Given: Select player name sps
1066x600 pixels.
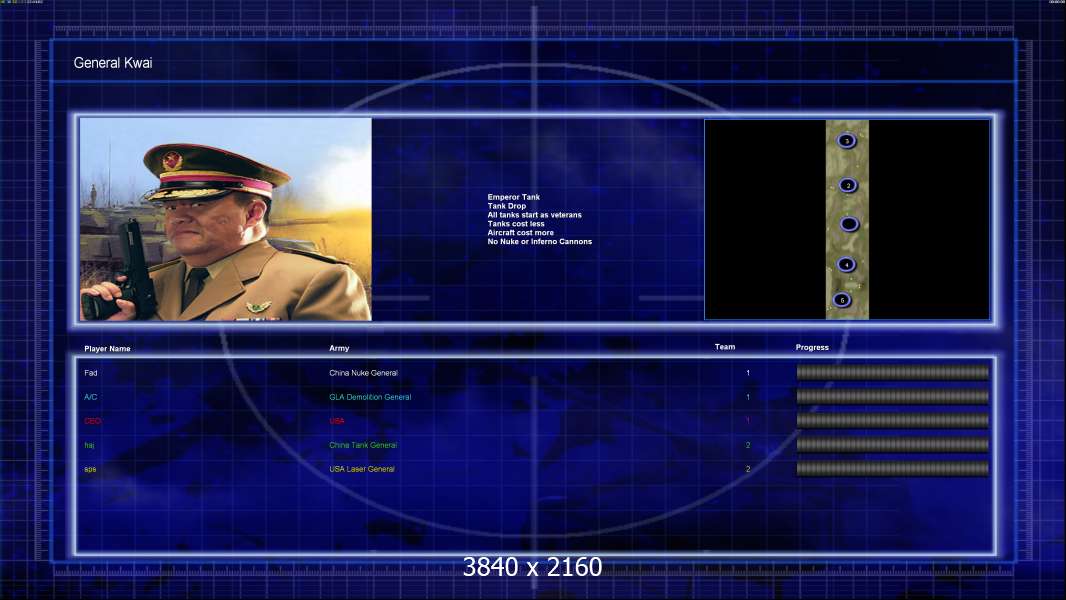Looking at the screenshot, I should (x=90, y=469).
